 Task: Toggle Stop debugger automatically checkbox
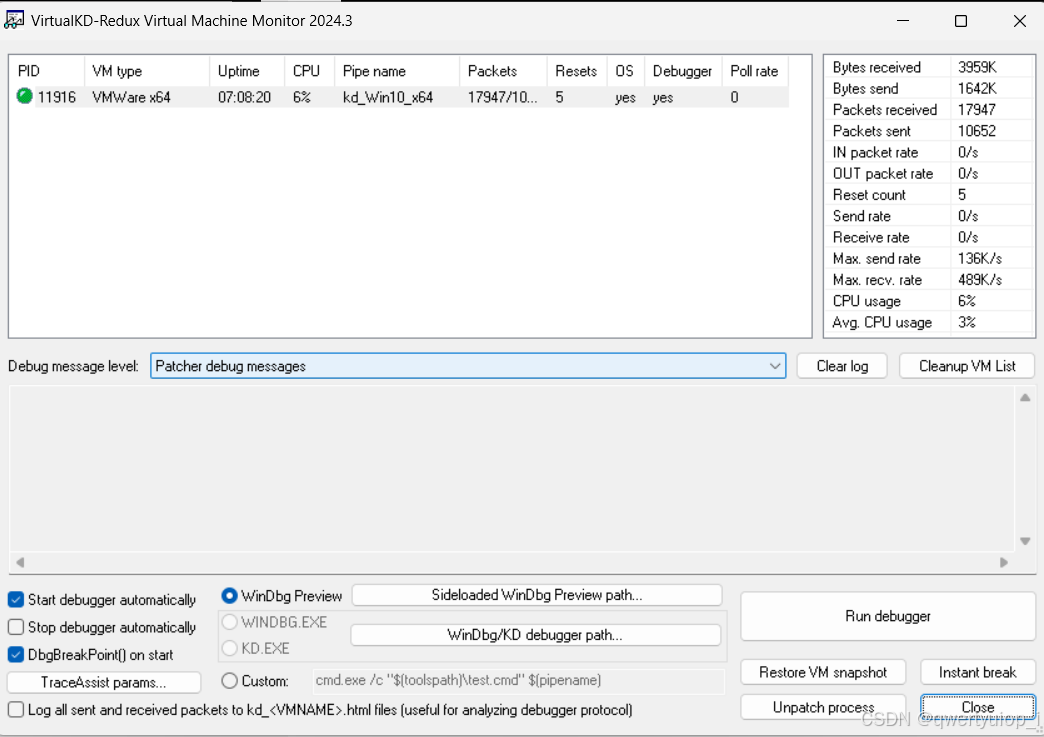click(16, 627)
